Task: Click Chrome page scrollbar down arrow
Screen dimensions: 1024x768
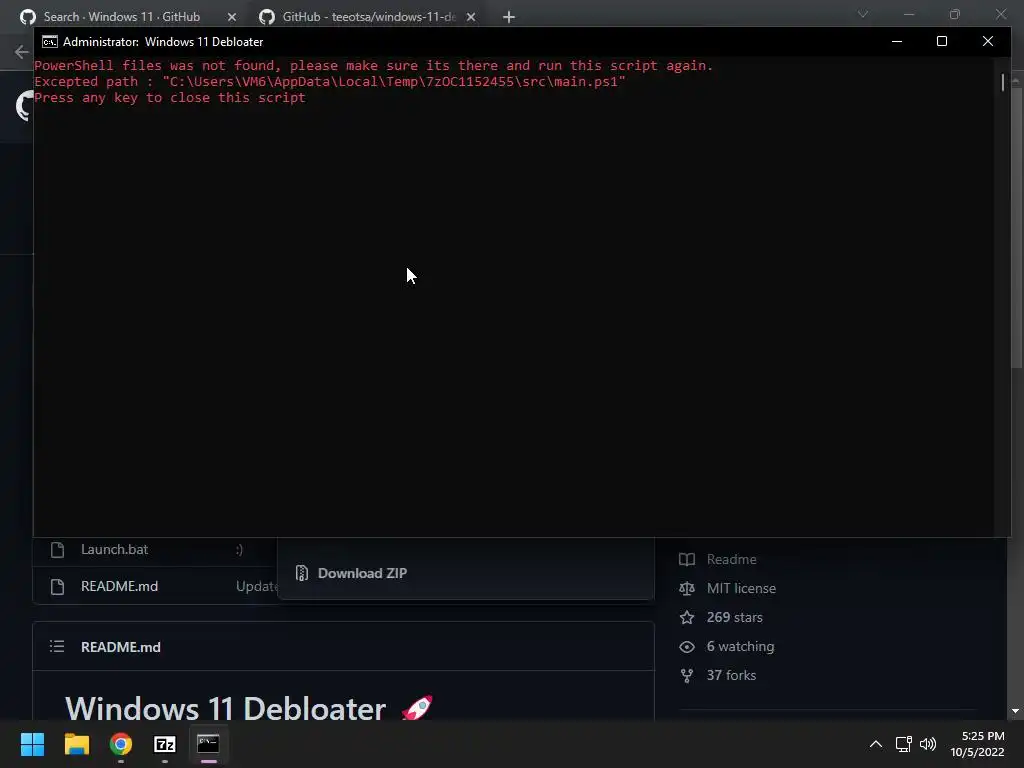Action: pos(1016,711)
